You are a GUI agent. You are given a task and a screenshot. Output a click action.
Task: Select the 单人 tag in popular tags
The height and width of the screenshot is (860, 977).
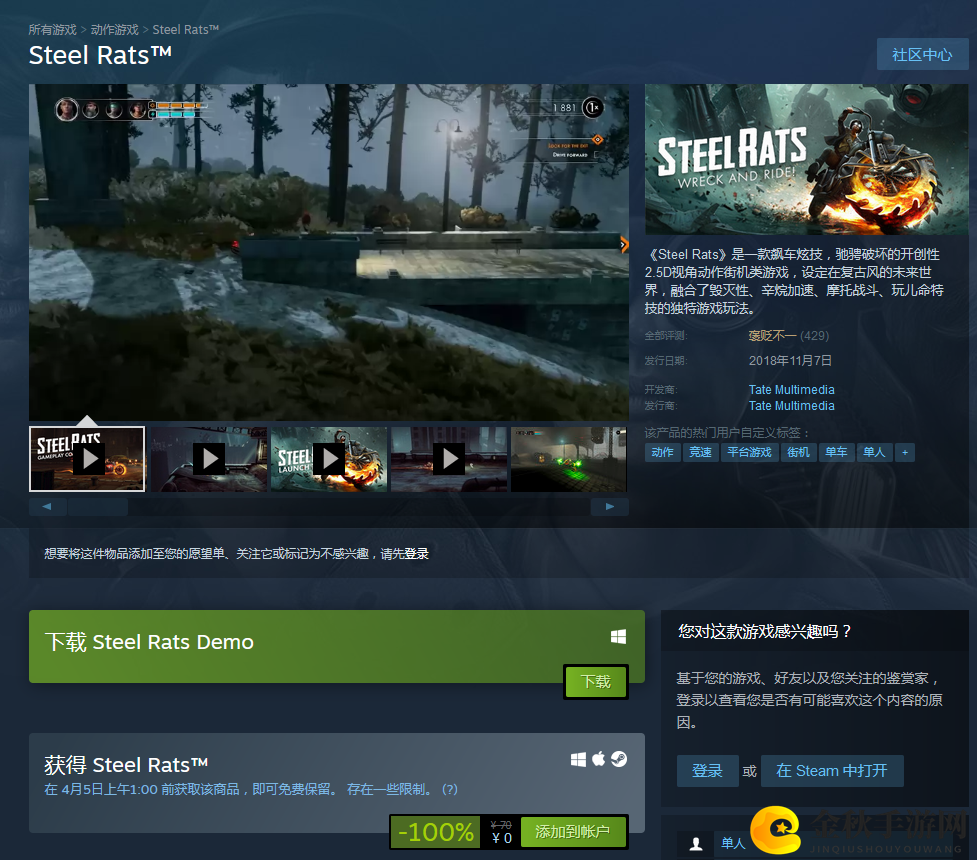874,452
